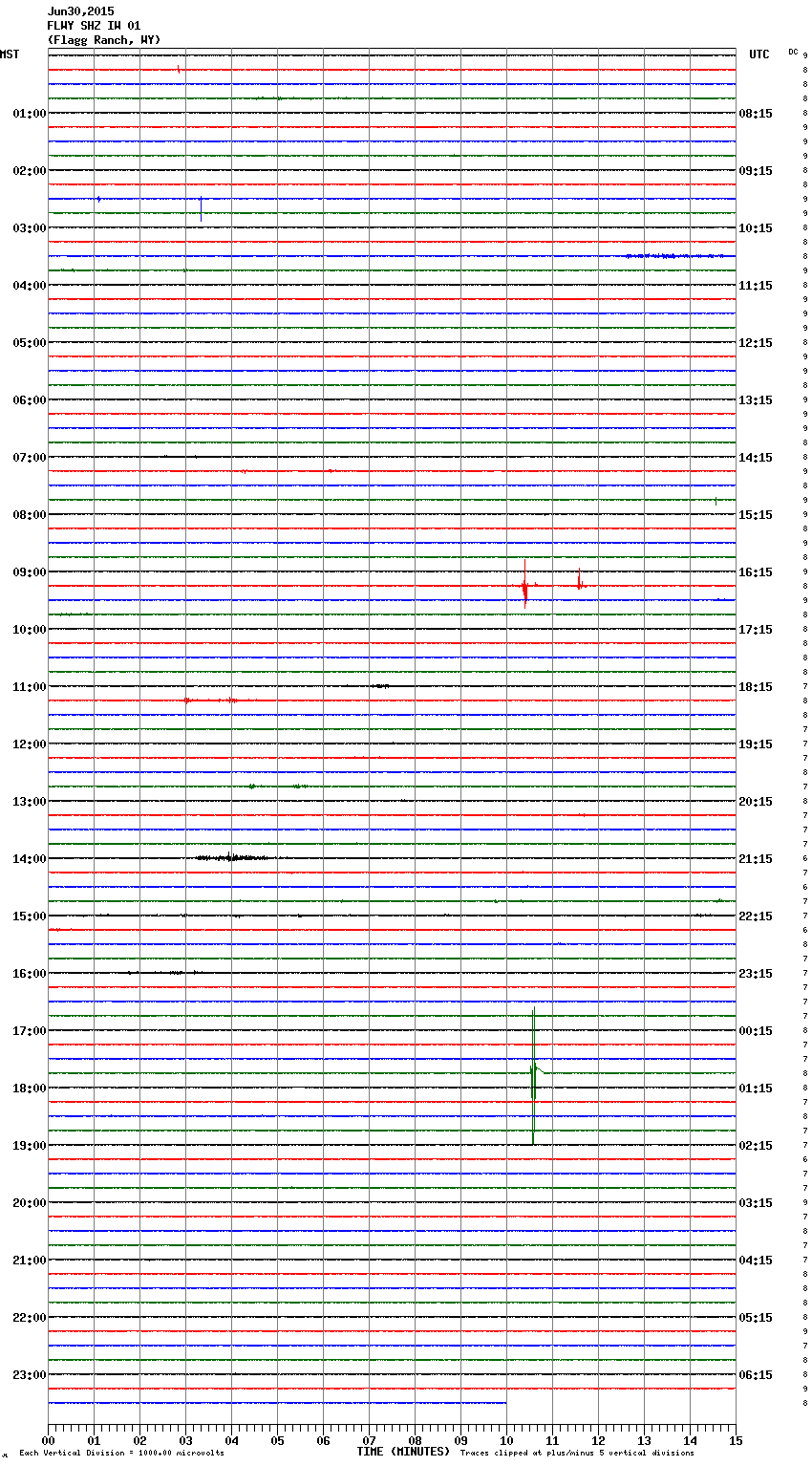812x1466 pixels.
Task: Select the 14:00 MST row label
Action: click(x=30, y=859)
